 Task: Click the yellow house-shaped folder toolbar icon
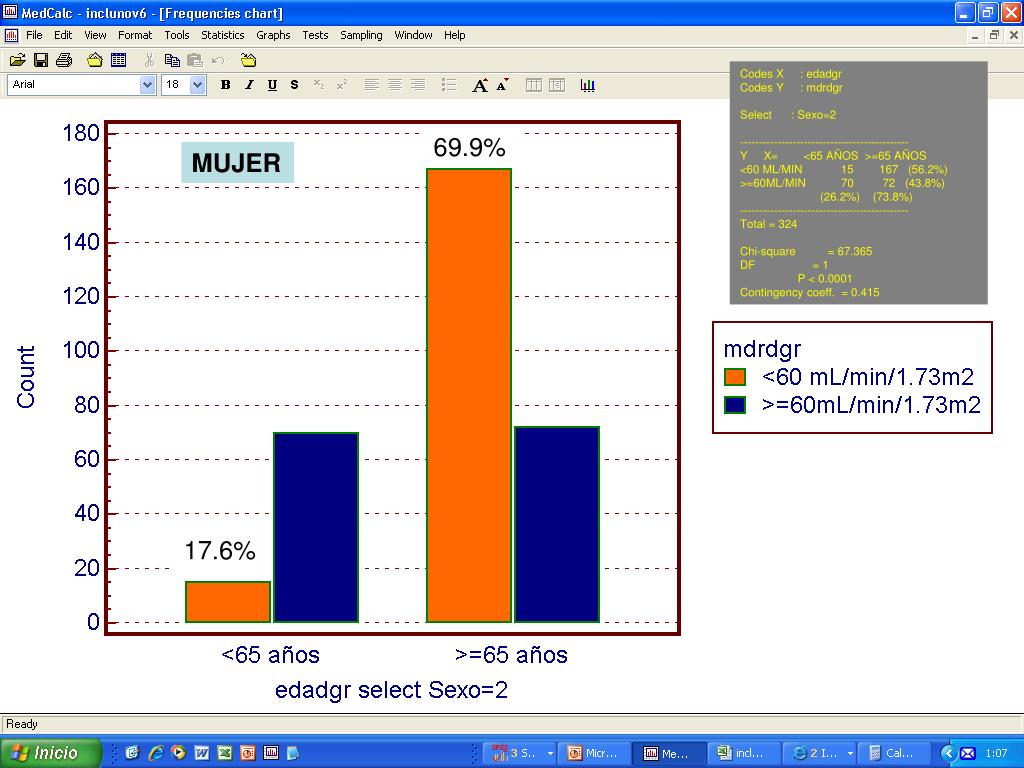pos(95,61)
